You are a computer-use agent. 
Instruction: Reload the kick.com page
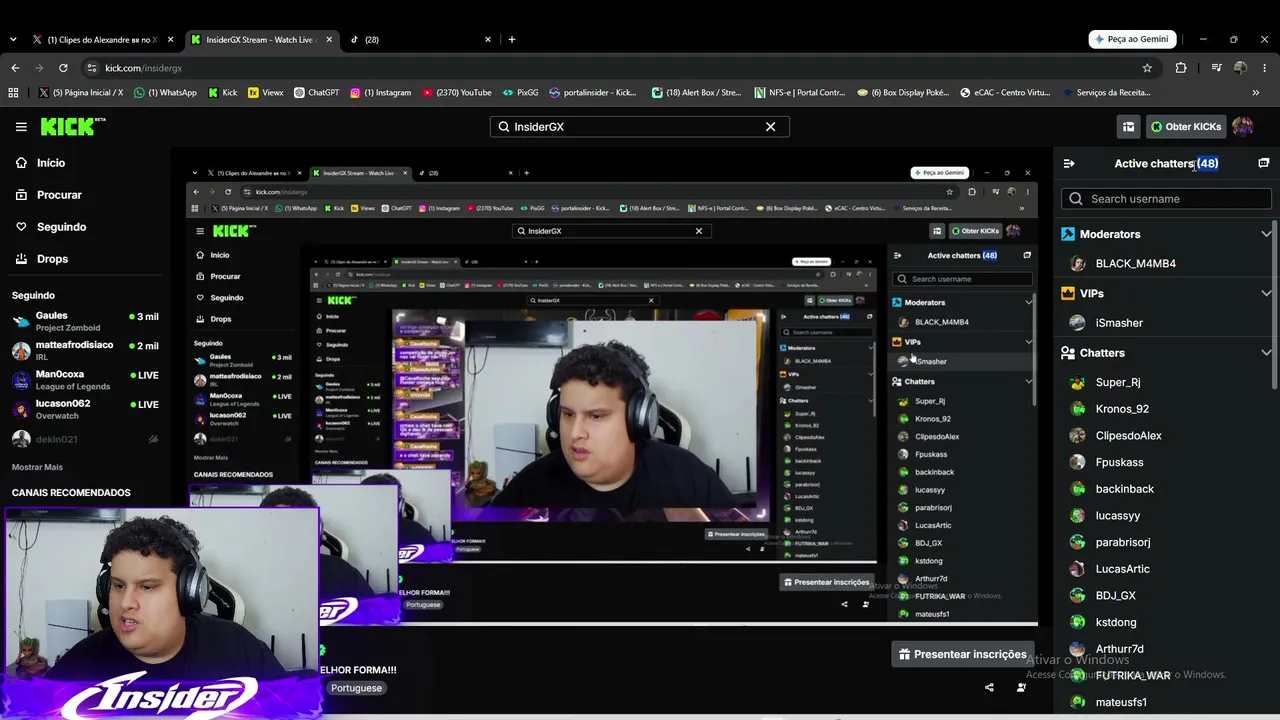click(63, 68)
